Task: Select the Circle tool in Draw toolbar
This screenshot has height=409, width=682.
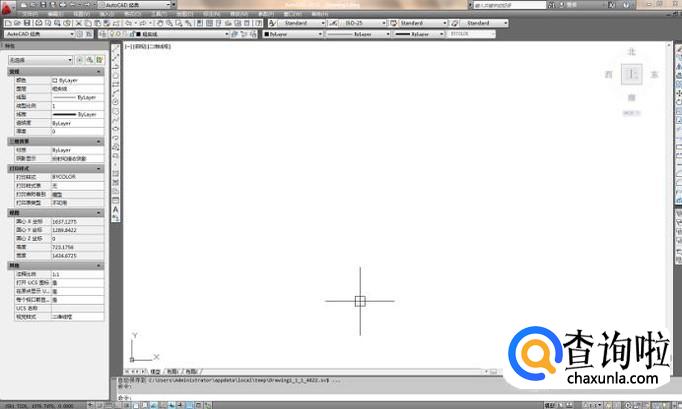Action: (x=116, y=101)
